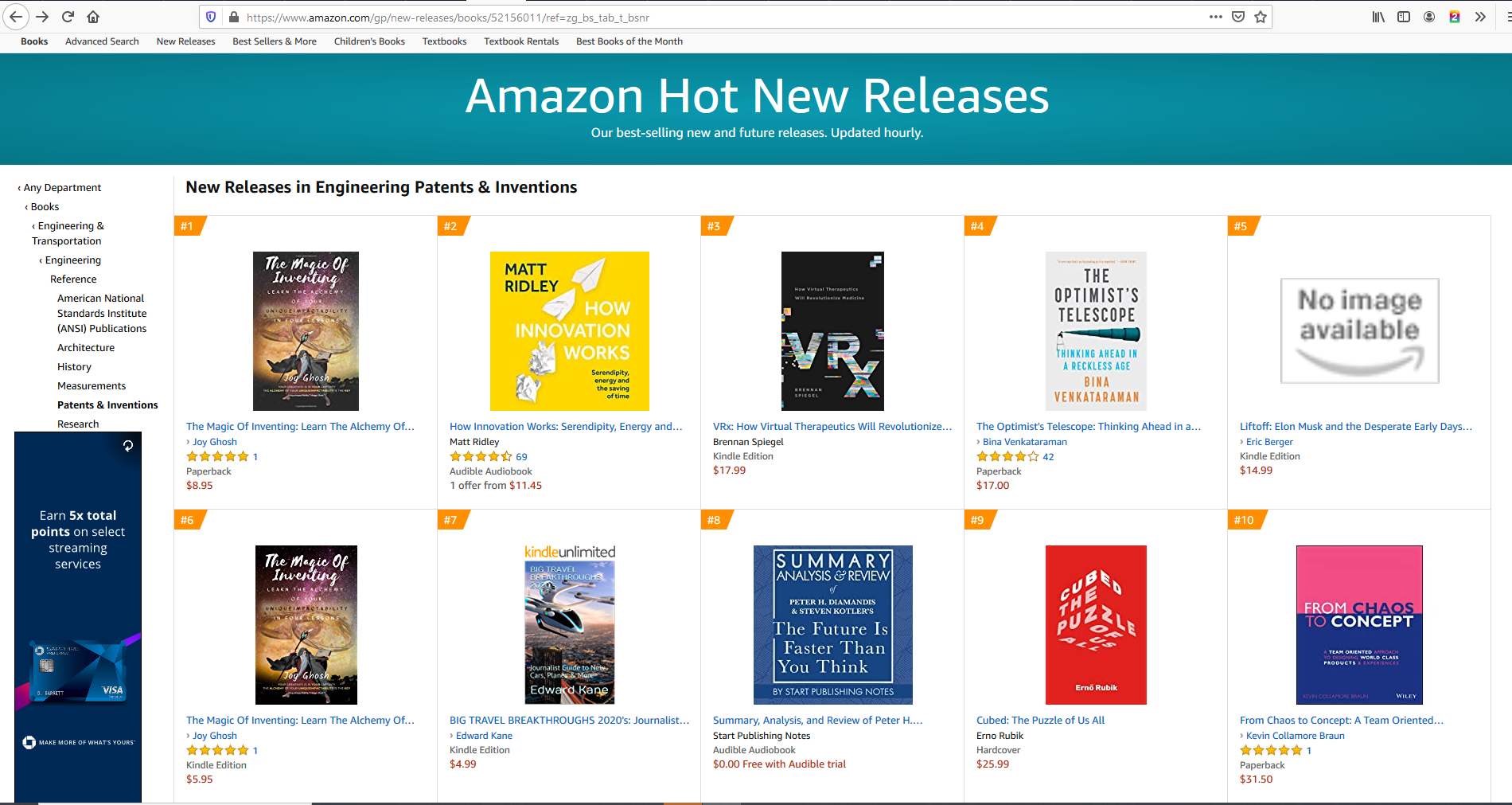Click the browser back arrow
This screenshot has width=1512, height=805.
[x=16, y=17]
